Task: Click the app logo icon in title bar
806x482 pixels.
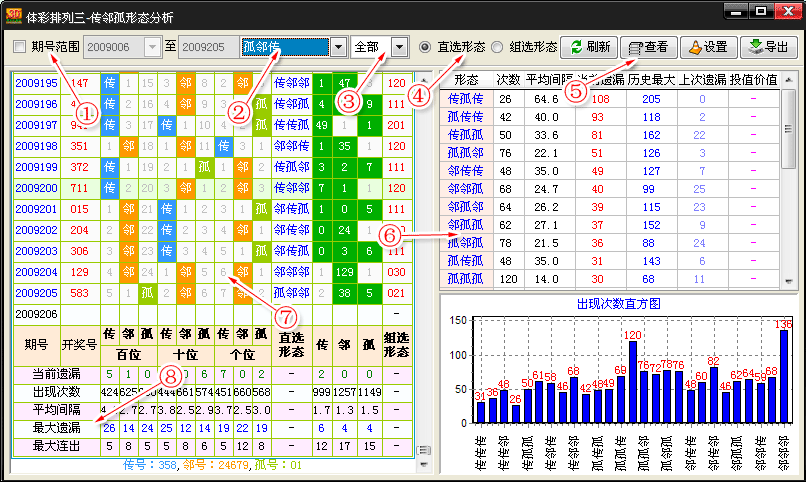Action: 13,16
